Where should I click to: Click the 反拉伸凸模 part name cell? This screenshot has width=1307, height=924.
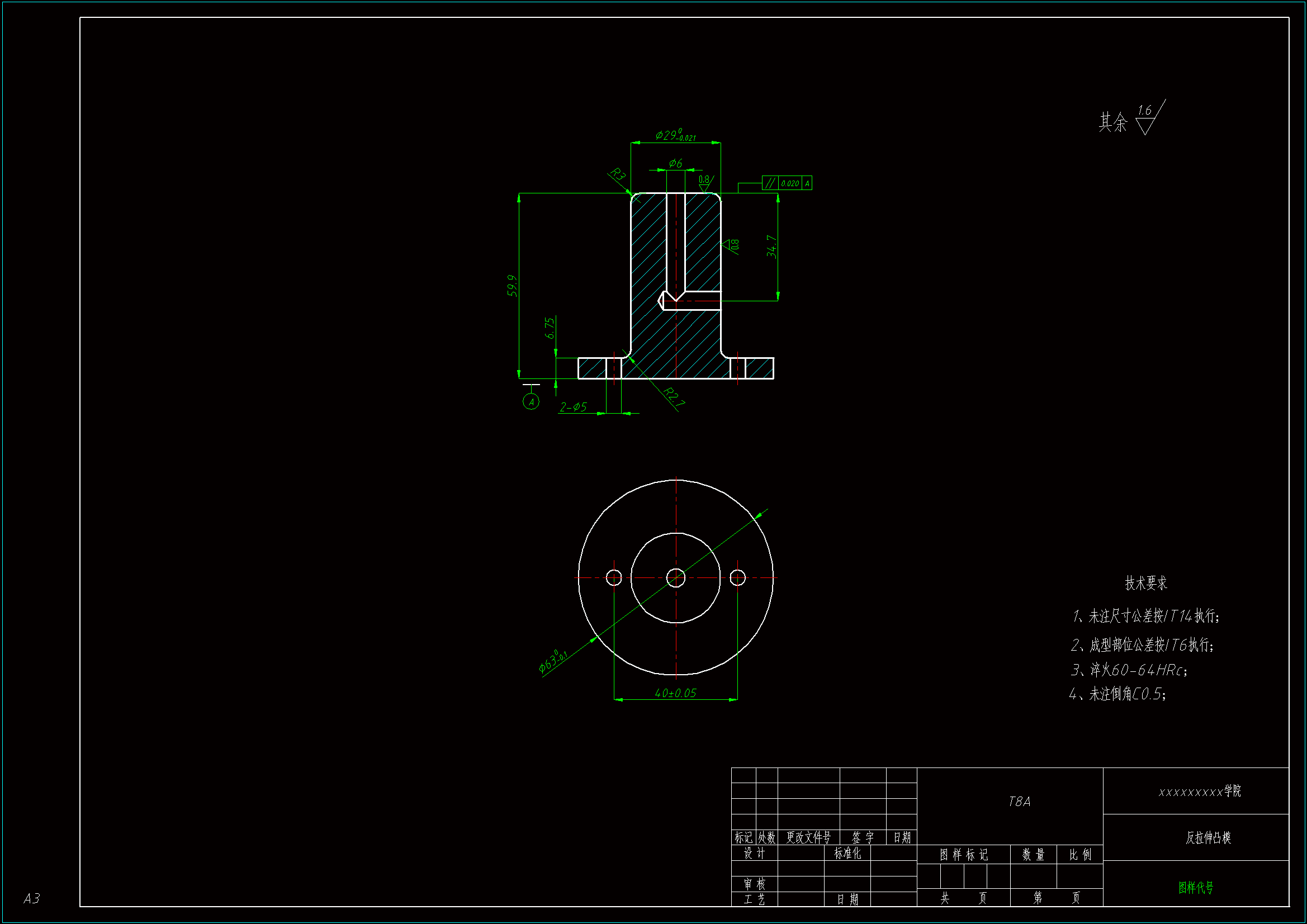pos(1208,837)
